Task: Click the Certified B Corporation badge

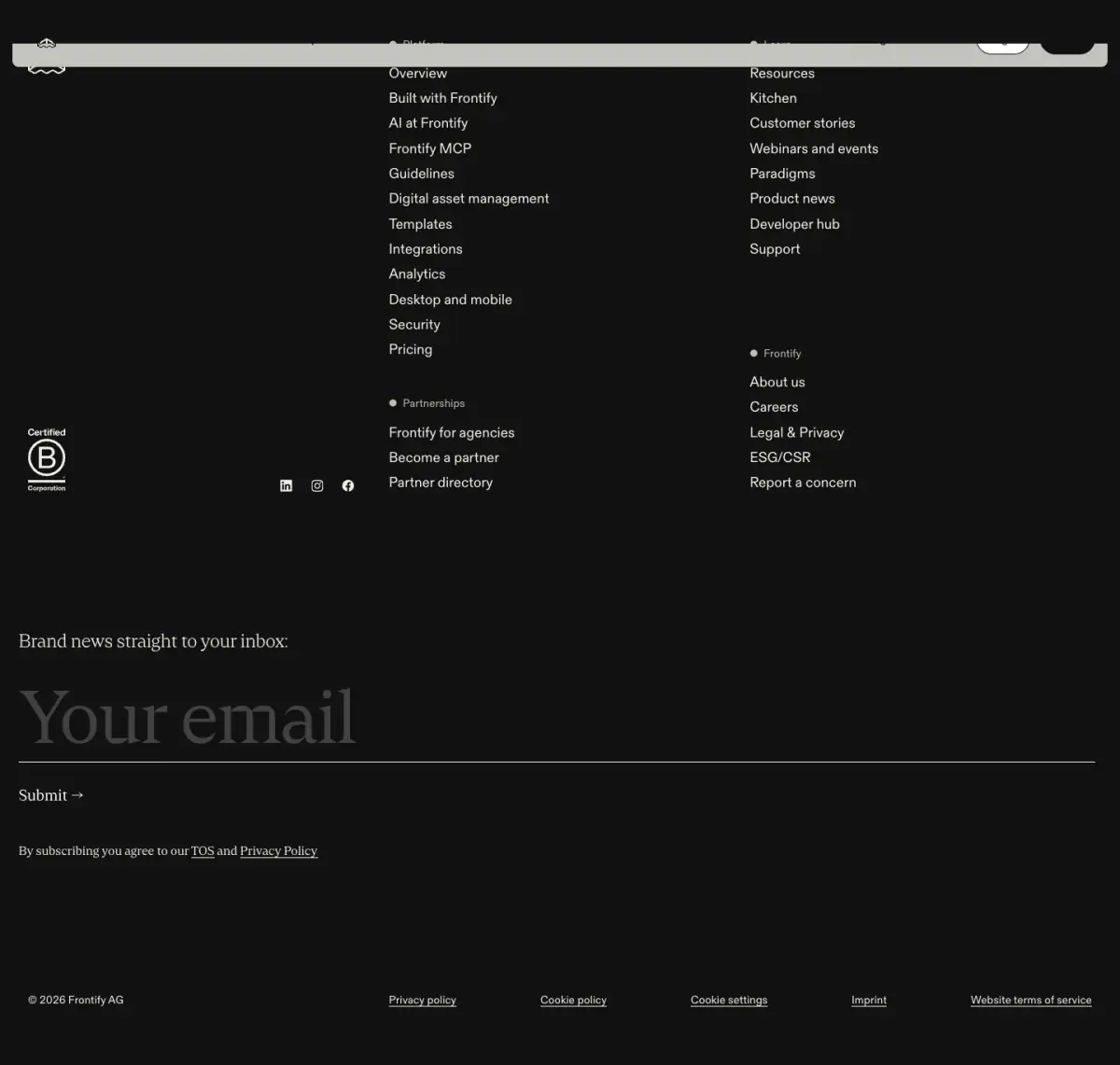Action: pyautogui.click(x=47, y=460)
